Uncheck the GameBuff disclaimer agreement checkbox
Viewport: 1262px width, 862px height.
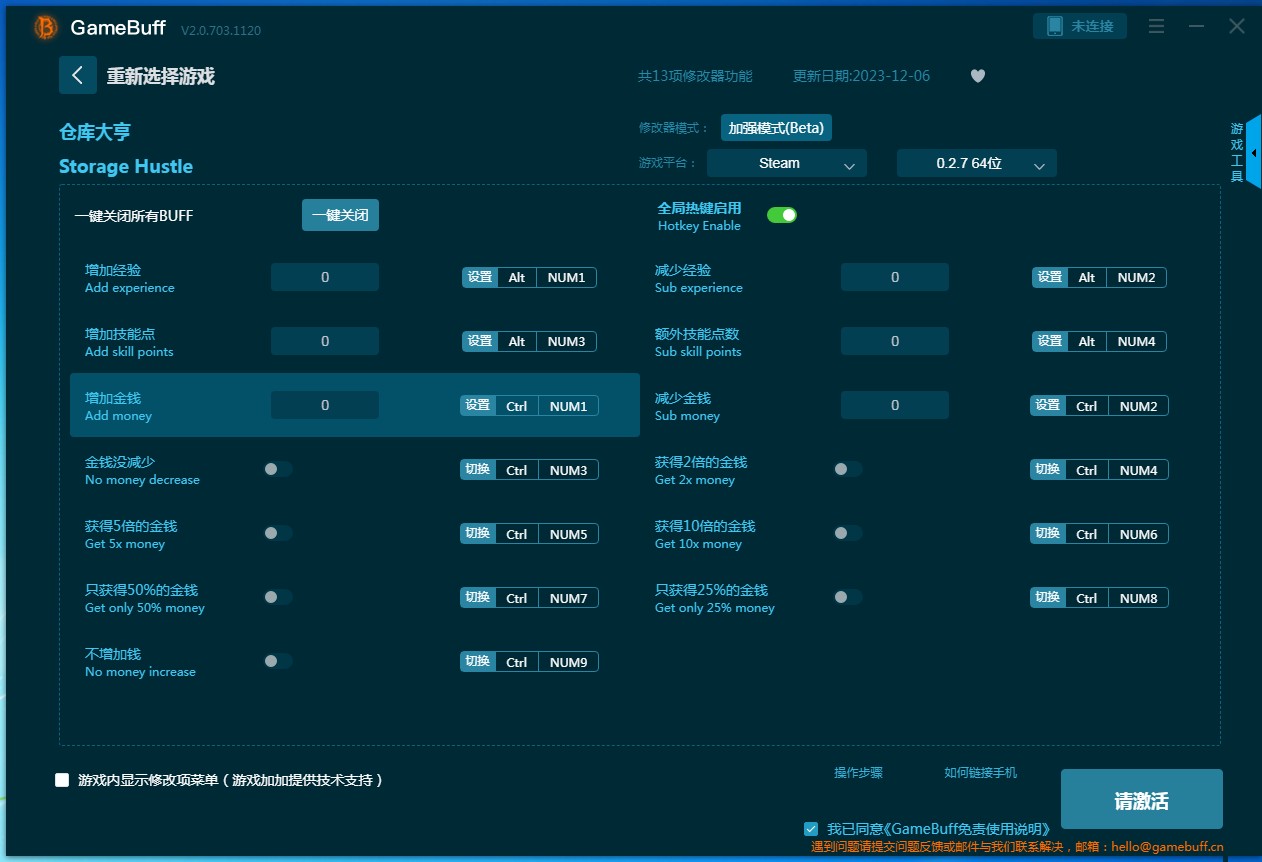811,829
